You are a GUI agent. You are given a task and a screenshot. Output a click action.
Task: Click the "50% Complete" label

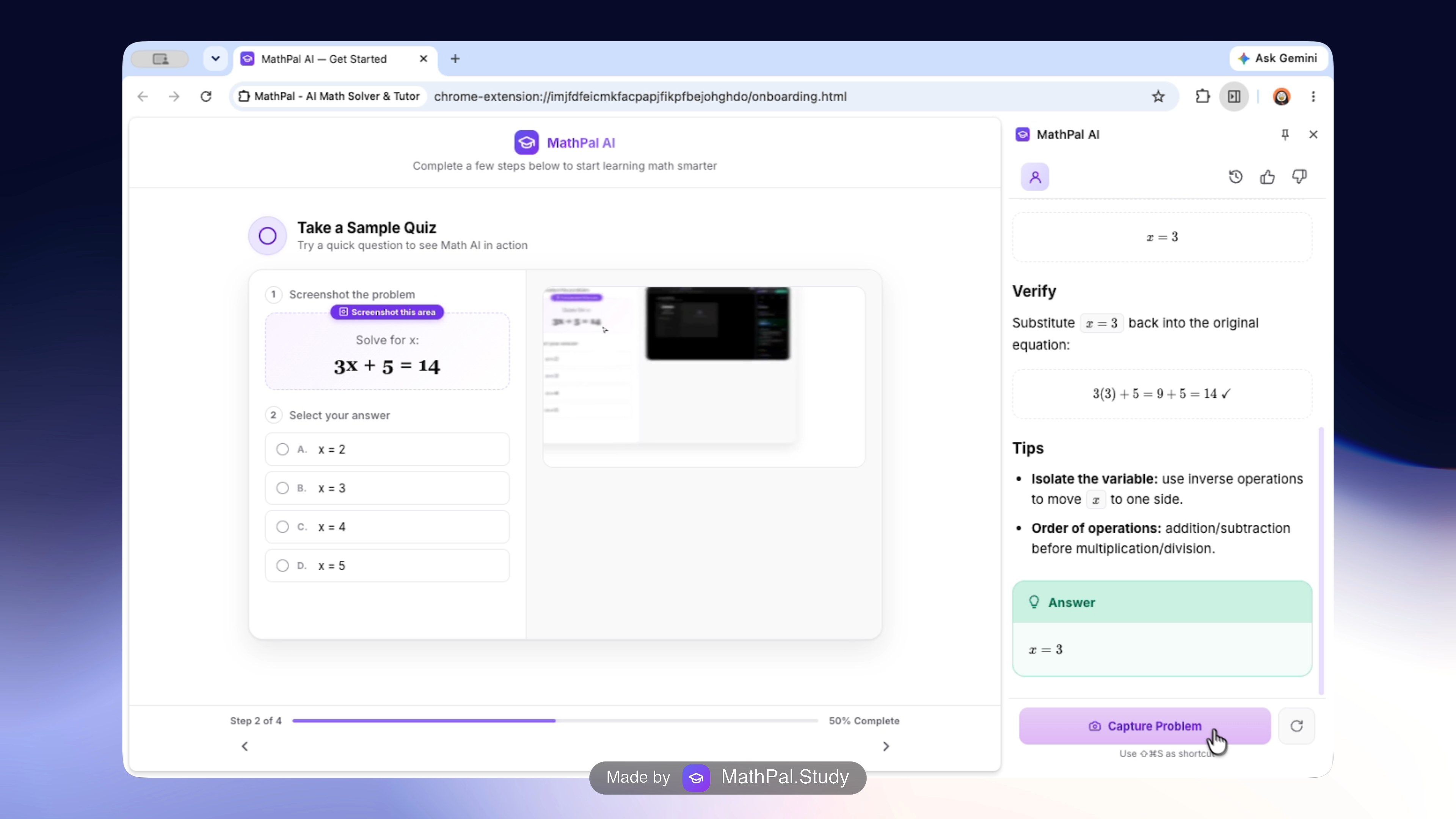point(864,721)
